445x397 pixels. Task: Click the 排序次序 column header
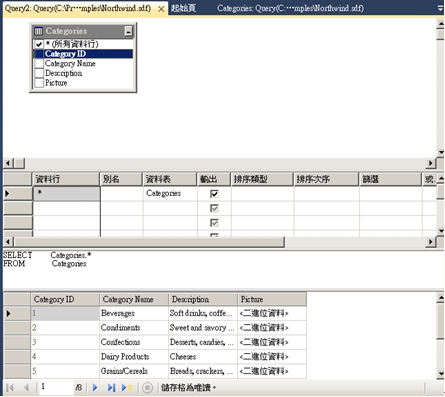tap(326, 179)
